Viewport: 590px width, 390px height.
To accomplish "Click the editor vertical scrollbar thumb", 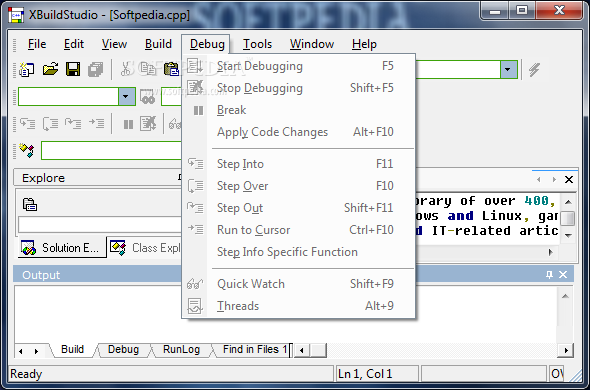I will click(568, 218).
